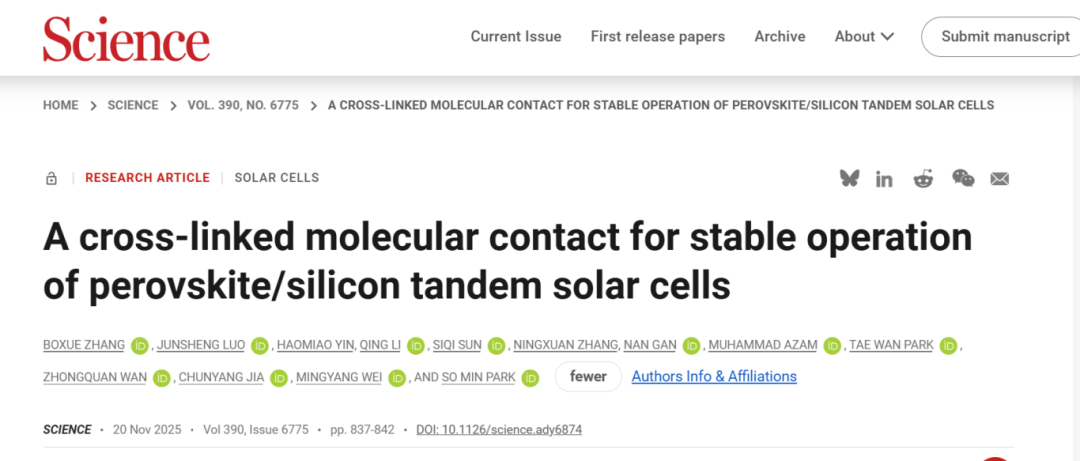The width and height of the screenshot is (1080, 461).
Task: Go to First release papers
Action: click(658, 36)
